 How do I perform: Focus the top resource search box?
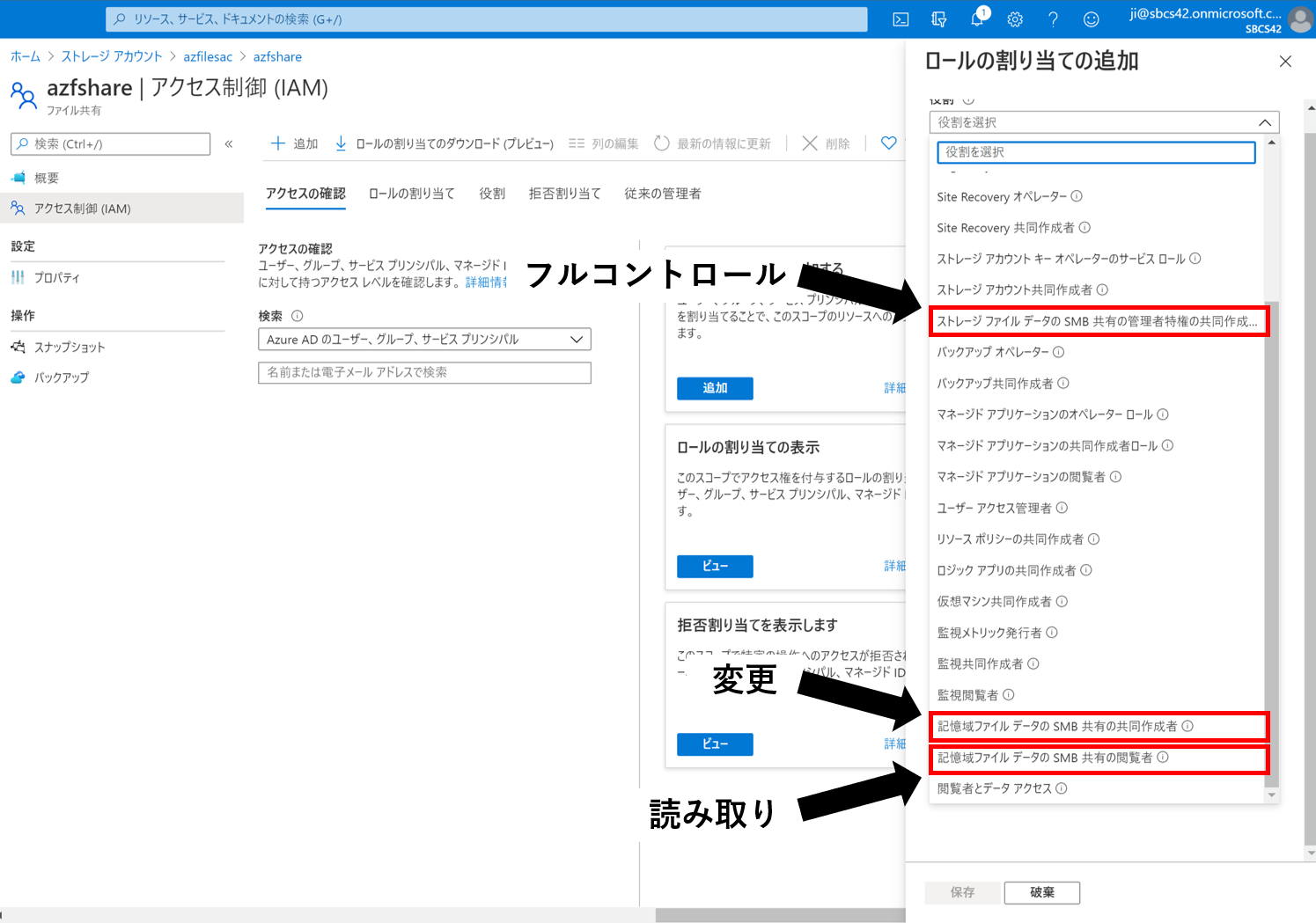486,18
